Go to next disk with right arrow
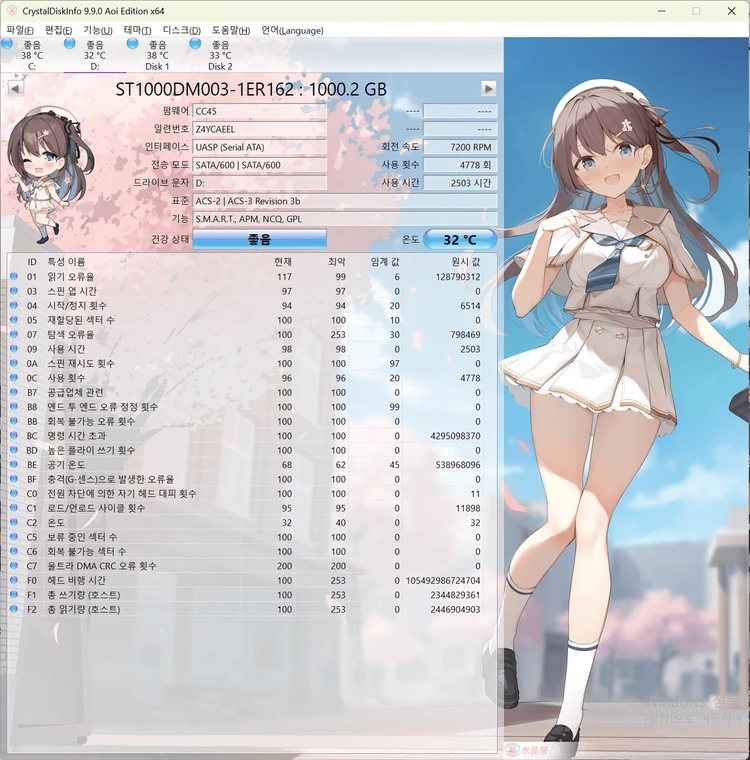This screenshot has height=760, width=750. click(x=488, y=89)
